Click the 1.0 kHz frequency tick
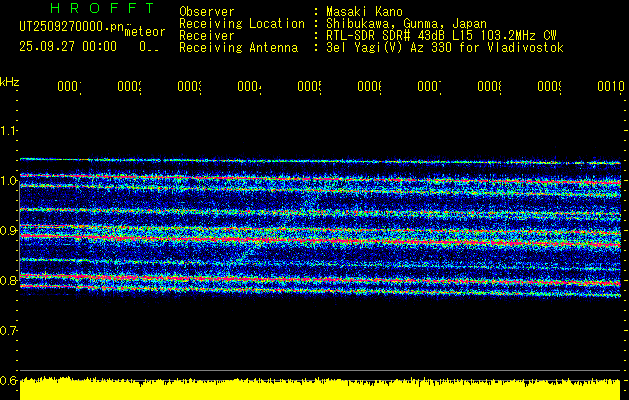Image resolution: width=629 pixels, height=400 pixels. [x=9, y=181]
